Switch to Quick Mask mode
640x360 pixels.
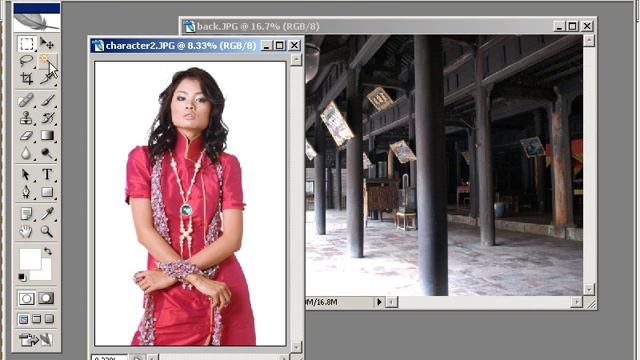tap(46, 298)
